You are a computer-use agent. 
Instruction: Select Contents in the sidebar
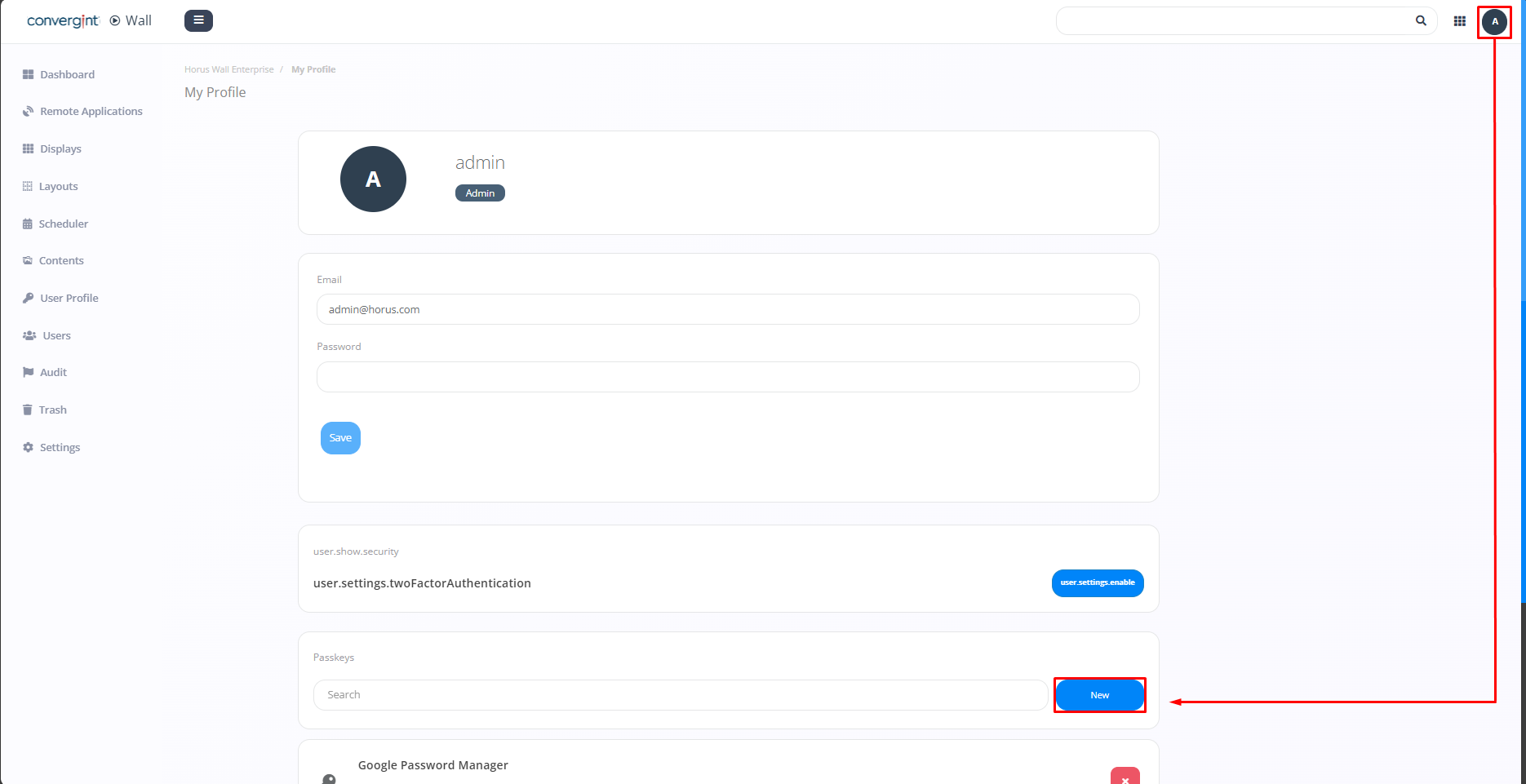[61, 261]
